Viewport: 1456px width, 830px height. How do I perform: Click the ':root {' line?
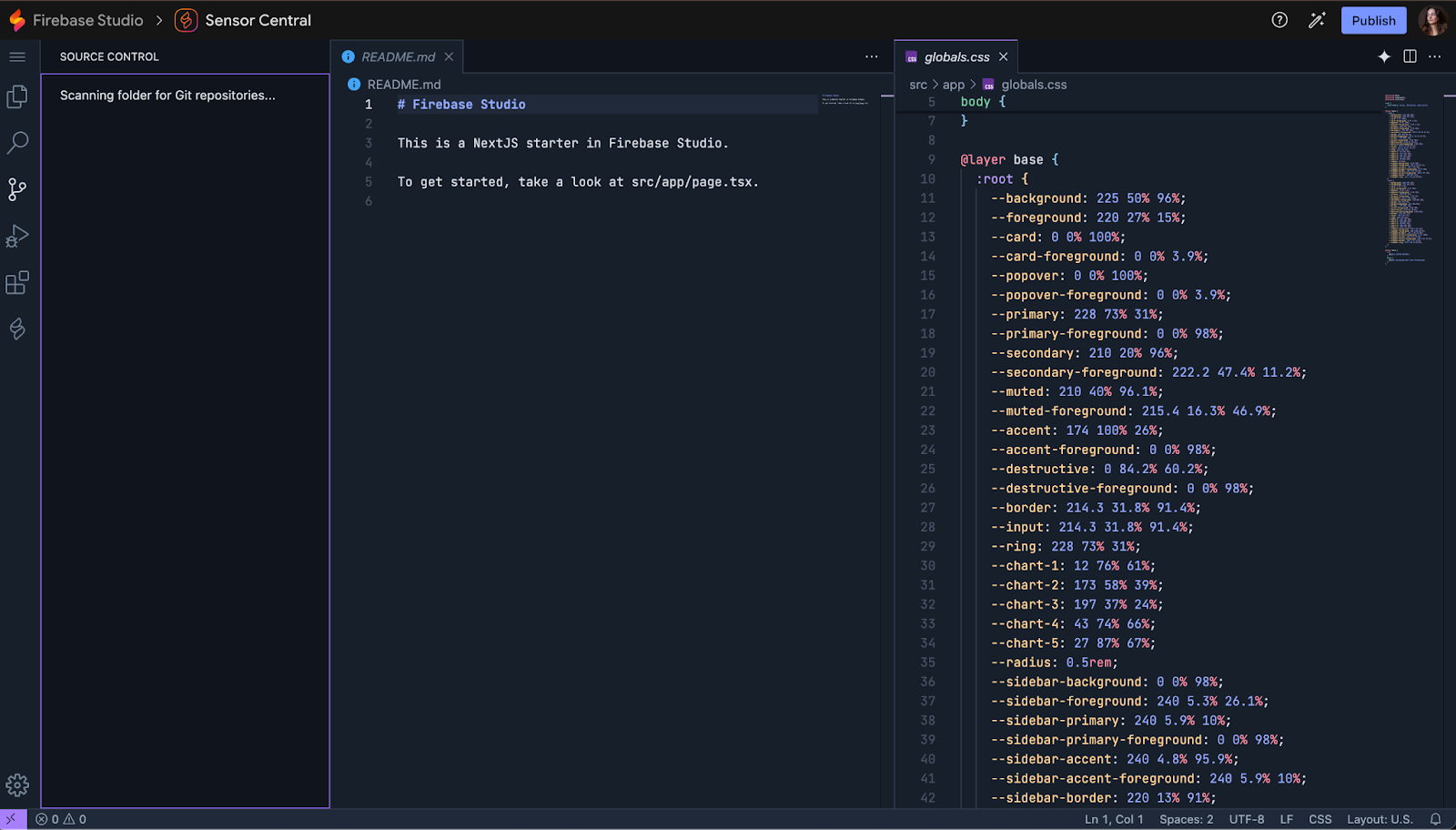(1002, 179)
